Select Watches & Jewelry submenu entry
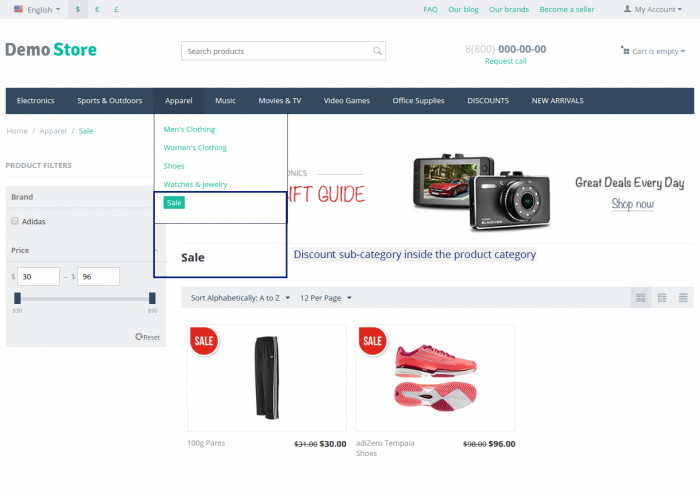This screenshot has height=499, width=700. pos(195,184)
